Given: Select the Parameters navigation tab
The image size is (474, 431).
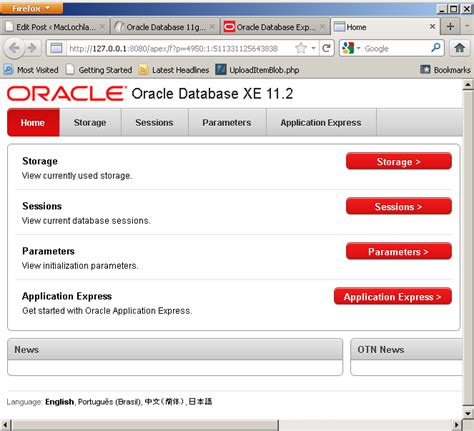Looking at the screenshot, I should click(x=227, y=122).
